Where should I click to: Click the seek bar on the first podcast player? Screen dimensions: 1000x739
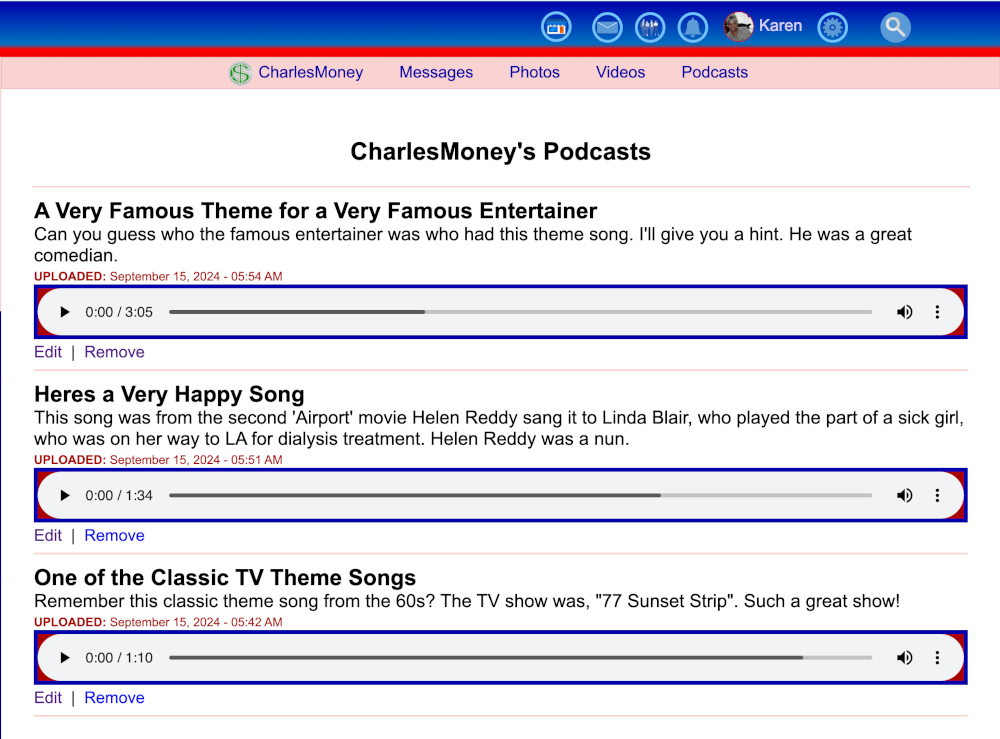coord(520,312)
